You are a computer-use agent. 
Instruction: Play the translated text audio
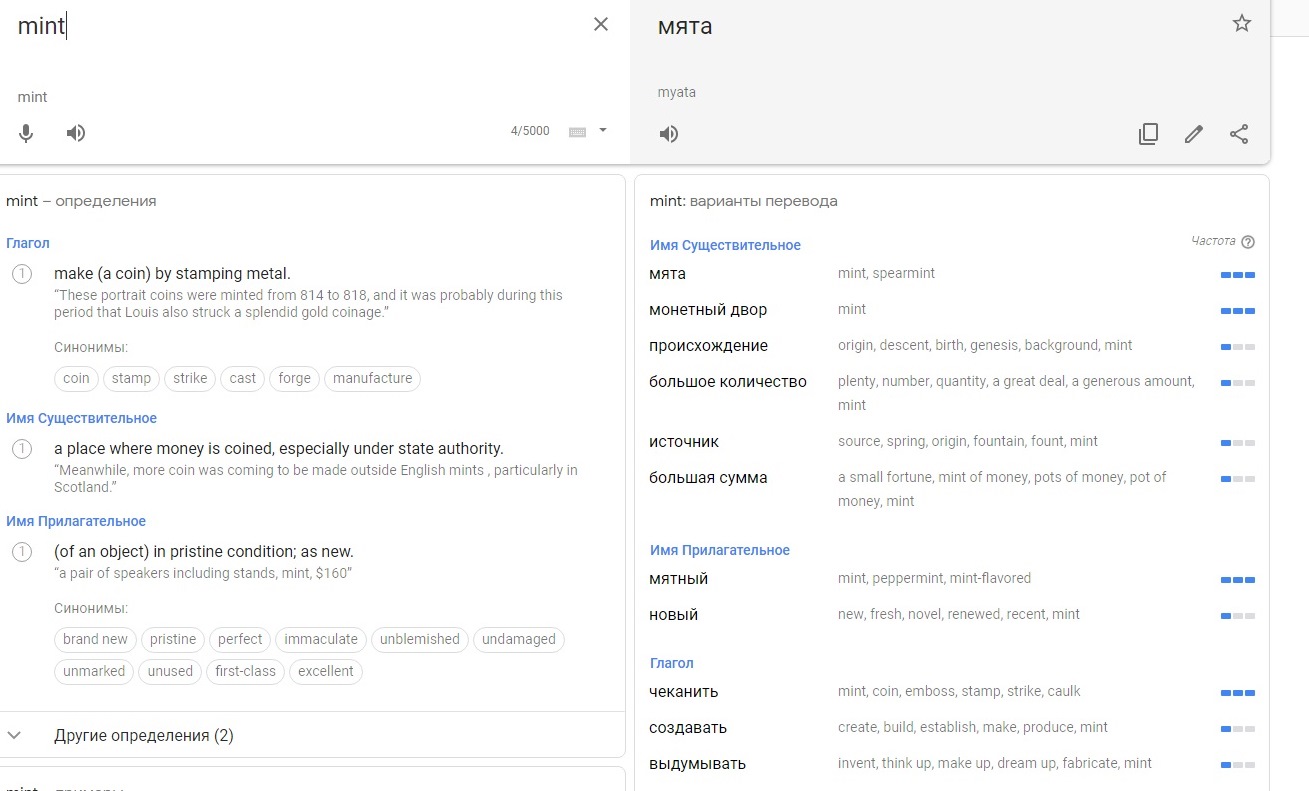coord(669,134)
